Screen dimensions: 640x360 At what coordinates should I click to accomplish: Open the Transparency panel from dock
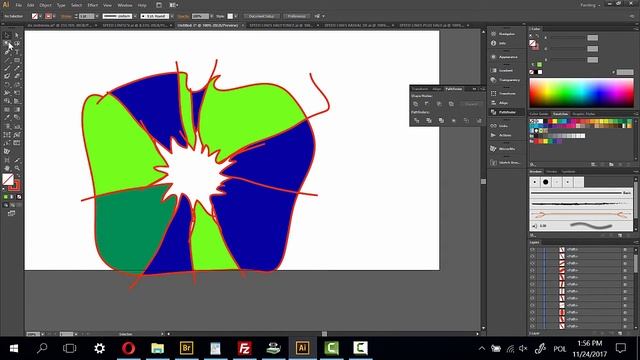point(506,80)
